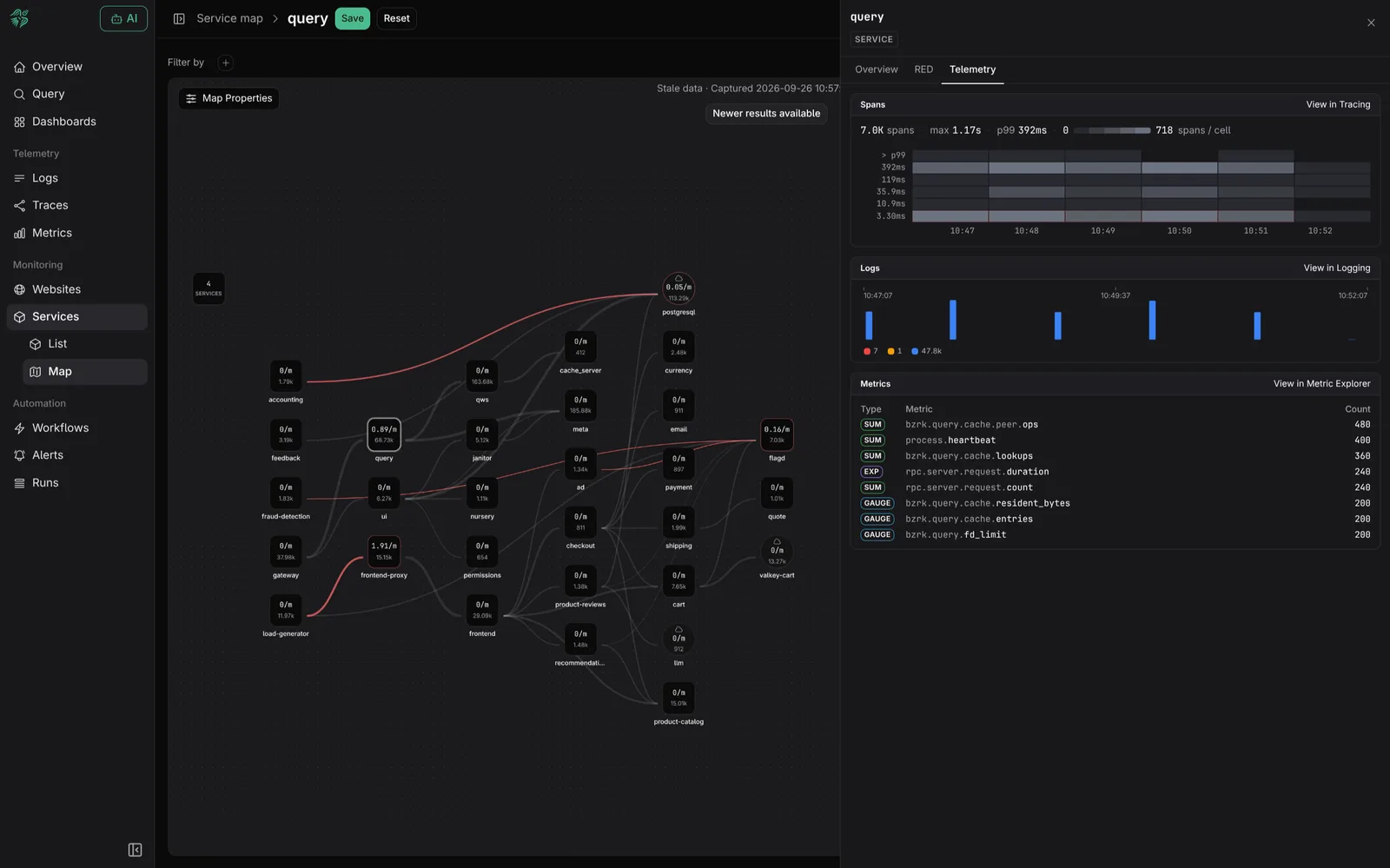1390x868 pixels.
Task: Select the frontend-proxy node on the map
Action: pyautogui.click(x=384, y=552)
